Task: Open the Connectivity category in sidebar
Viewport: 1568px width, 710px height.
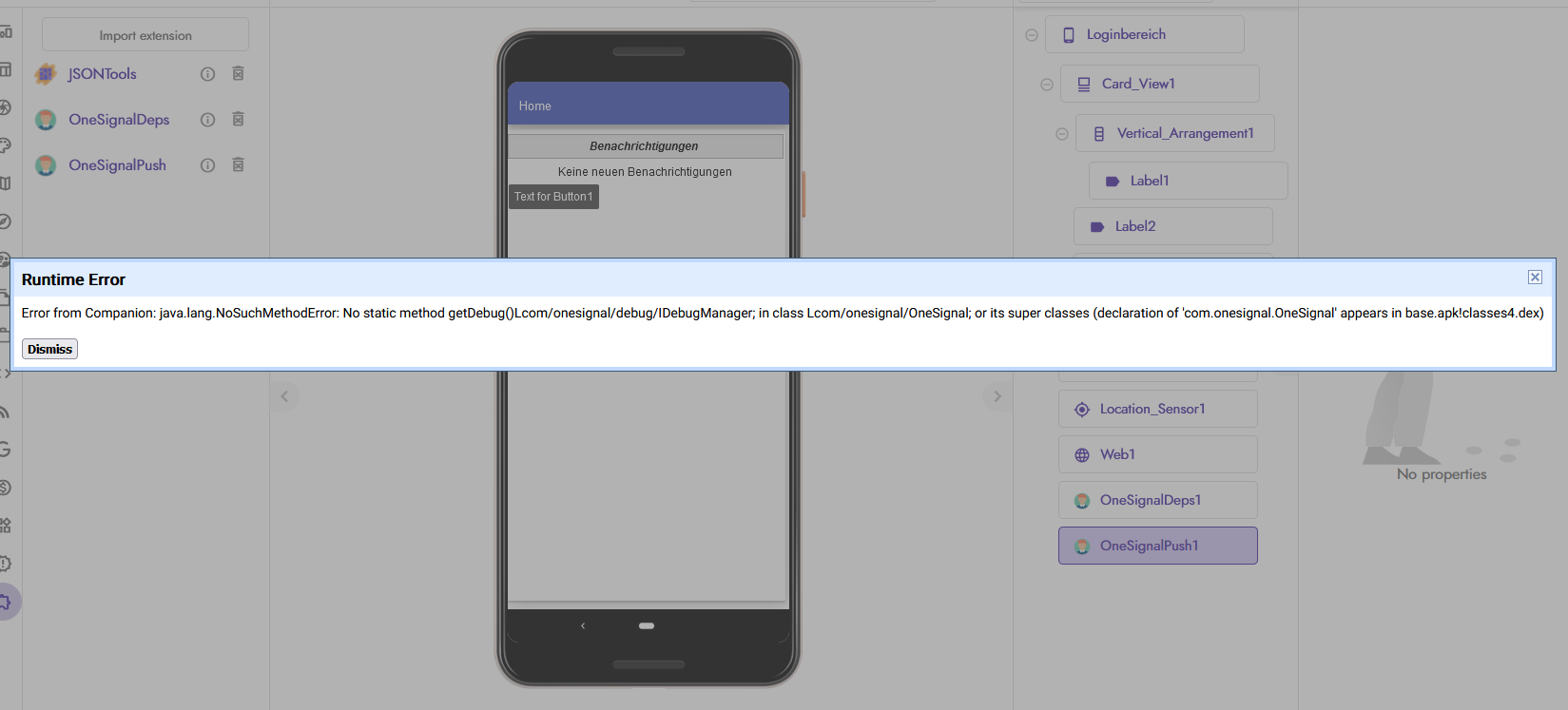Action: tap(5, 412)
